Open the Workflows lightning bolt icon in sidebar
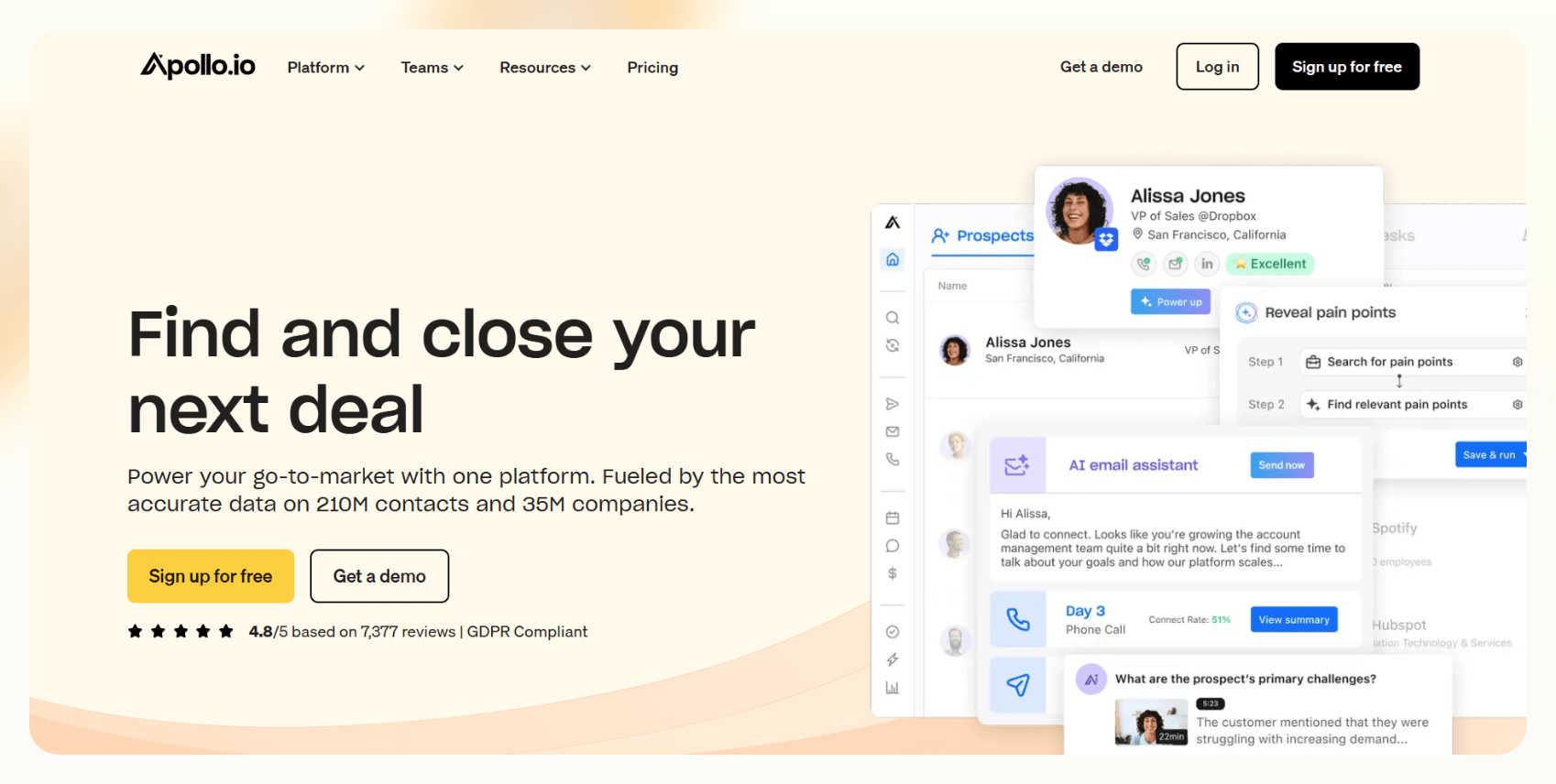 click(x=893, y=659)
